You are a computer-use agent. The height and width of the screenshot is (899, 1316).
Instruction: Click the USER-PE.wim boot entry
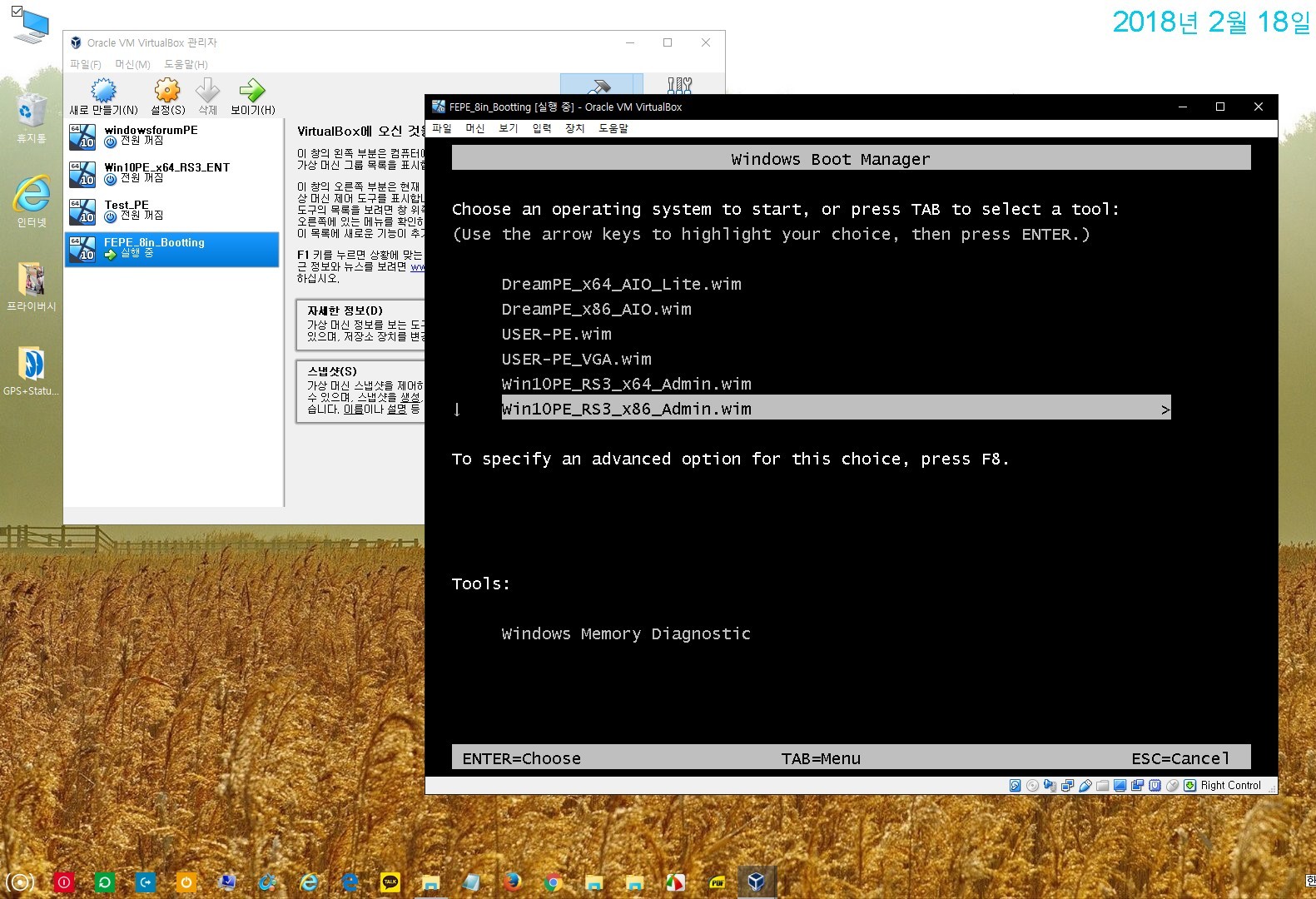556,334
